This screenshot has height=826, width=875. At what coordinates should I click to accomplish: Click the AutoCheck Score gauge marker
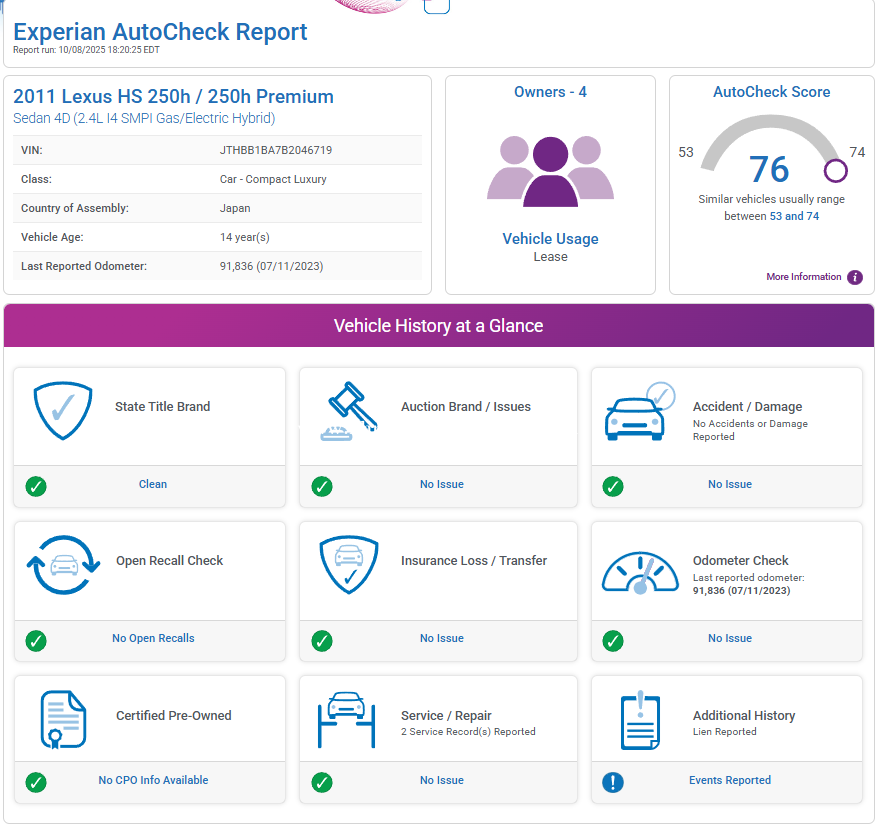pos(836,171)
